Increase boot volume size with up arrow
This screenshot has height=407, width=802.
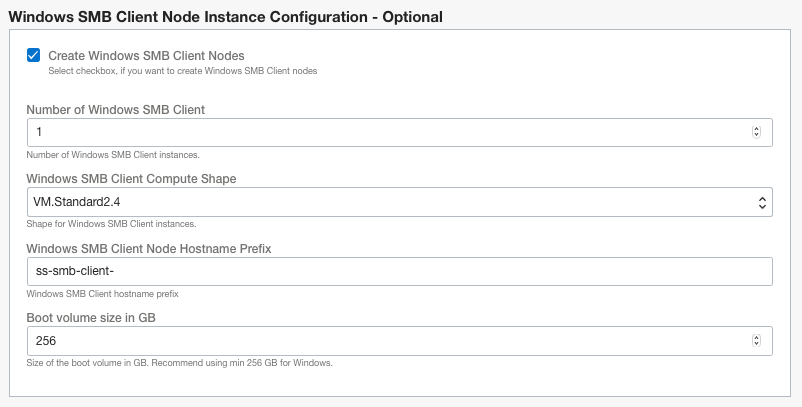click(x=756, y=338)
